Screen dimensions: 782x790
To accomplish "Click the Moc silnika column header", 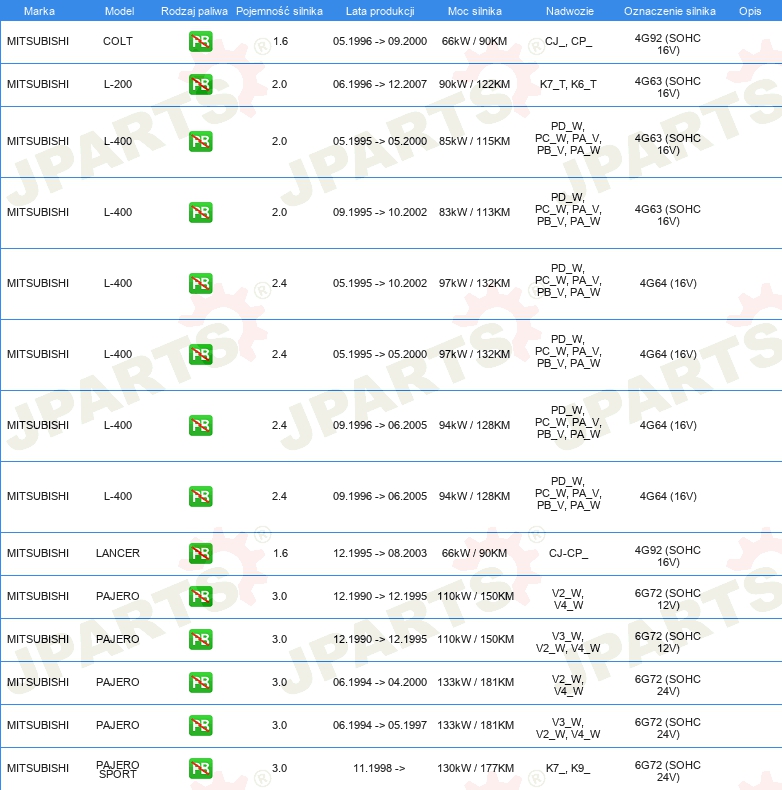I will pyautogui.click(x=475, y=11).
